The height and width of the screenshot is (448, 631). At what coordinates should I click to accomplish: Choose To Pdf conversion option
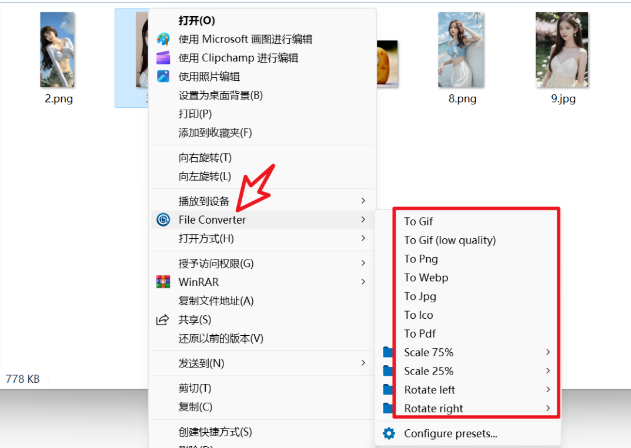pos(420,333)
